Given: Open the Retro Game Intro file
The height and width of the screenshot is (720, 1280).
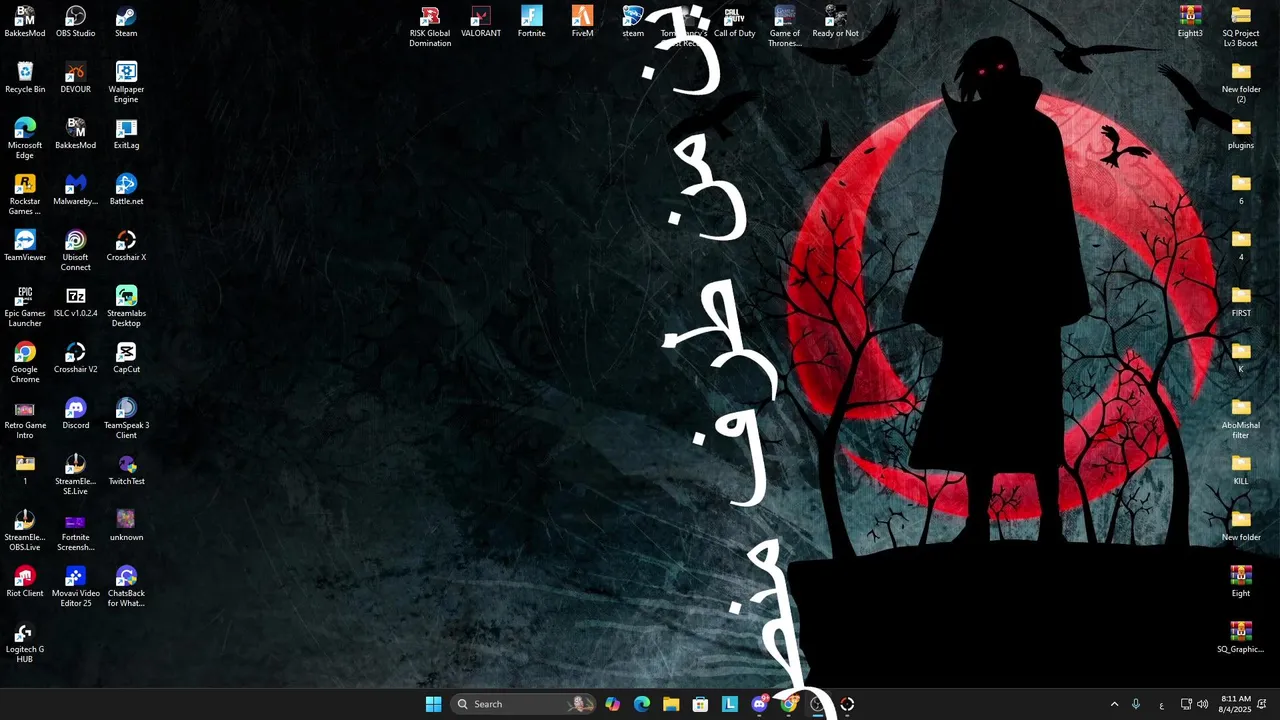Looking at the screenshot, I should [x=25, y=419].
